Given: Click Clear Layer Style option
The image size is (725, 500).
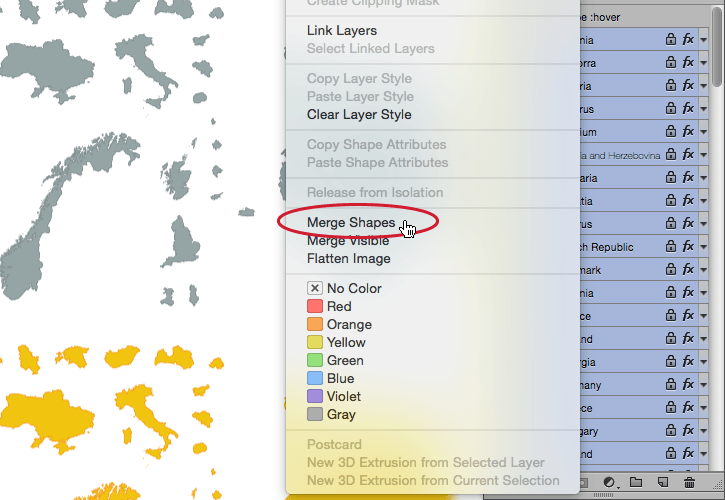Looking at the screenshot, I should coord(359,115).
